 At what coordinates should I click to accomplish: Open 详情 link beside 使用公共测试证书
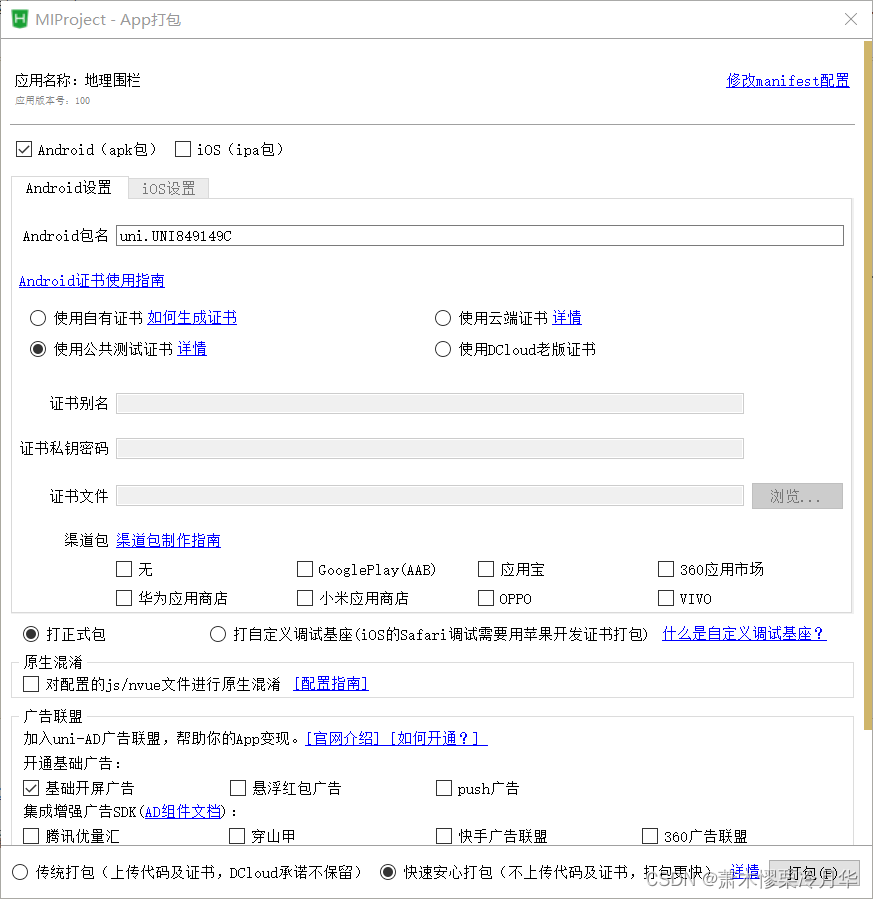tap(192, 349)
